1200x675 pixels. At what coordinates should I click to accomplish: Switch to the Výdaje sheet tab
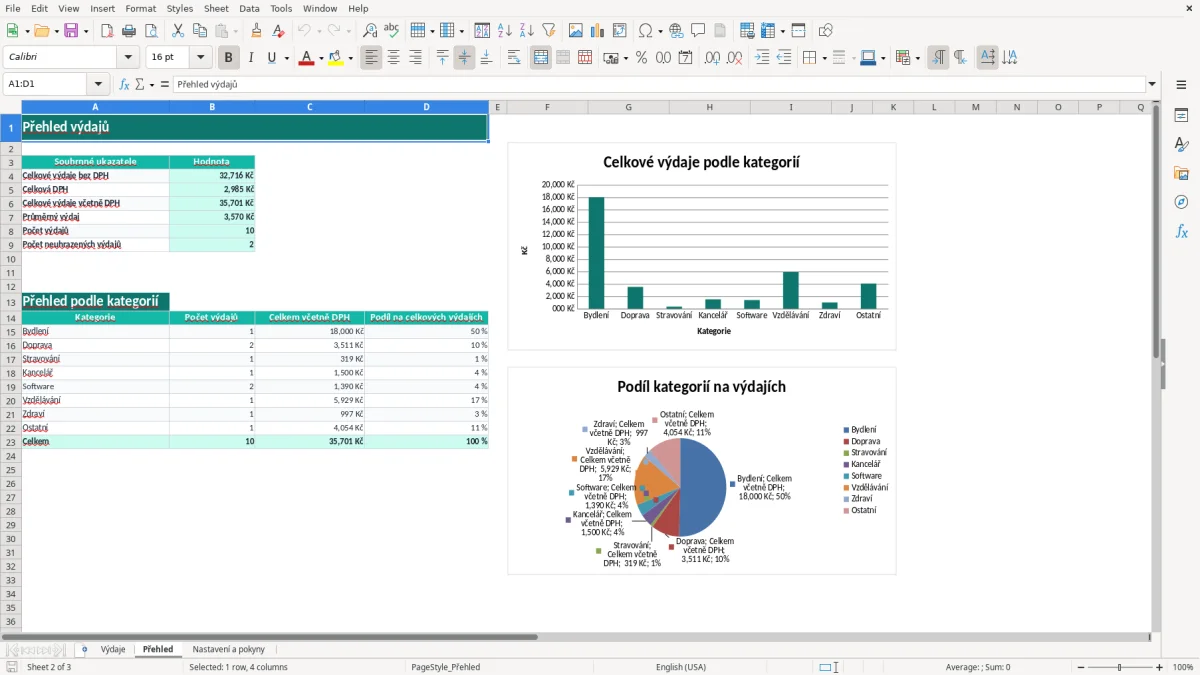coord(113,649)
